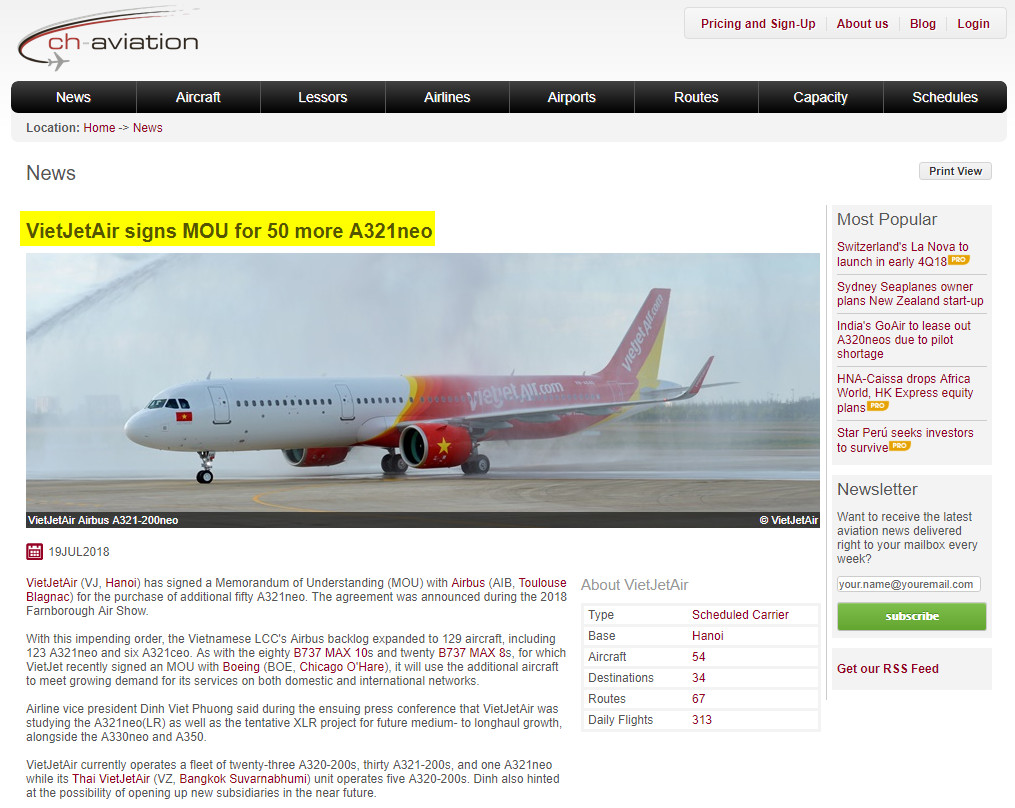The height and width of the screenshot is (808, 1015).
Task: Click the Login link
Action: 973,24
